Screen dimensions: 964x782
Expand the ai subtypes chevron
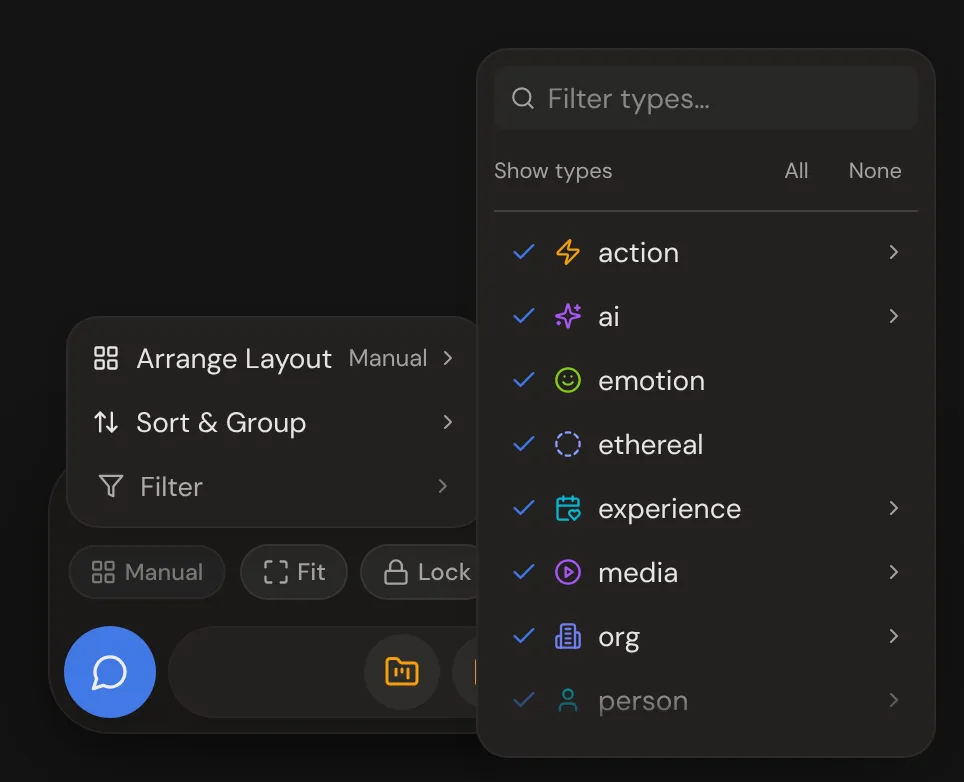(893, 316)
